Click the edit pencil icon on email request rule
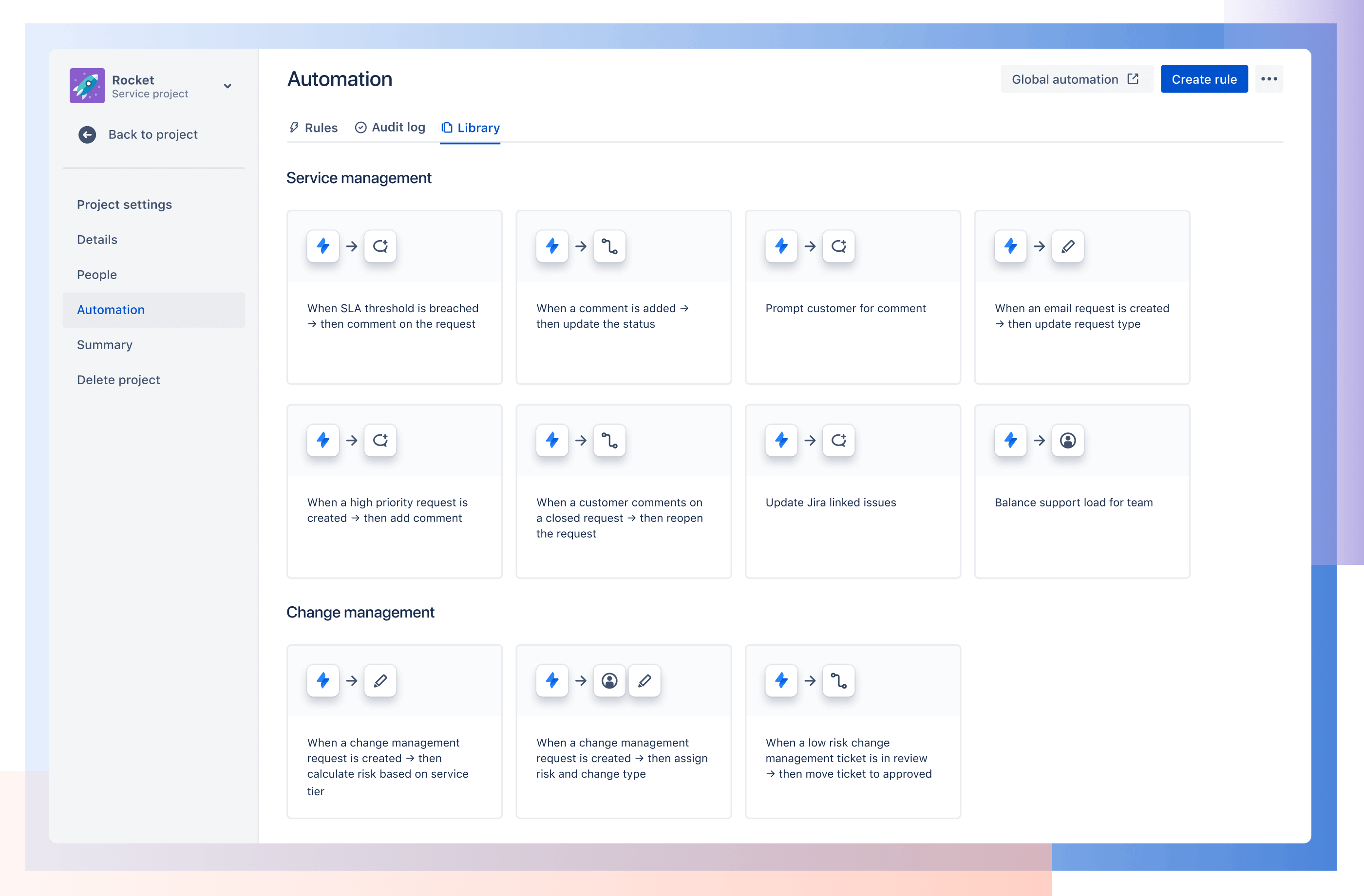The width and height of the screenshot is (1364, 896). pos(1067,246)
